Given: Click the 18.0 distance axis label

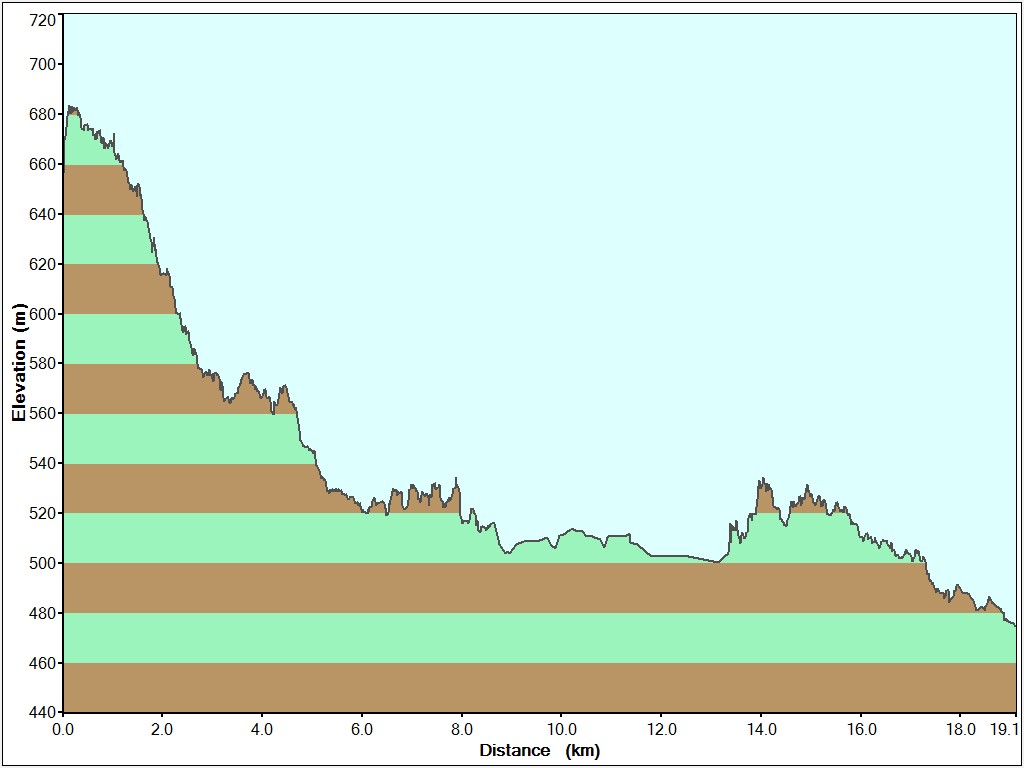Looking at the screenshot, I should coord(960,728).
